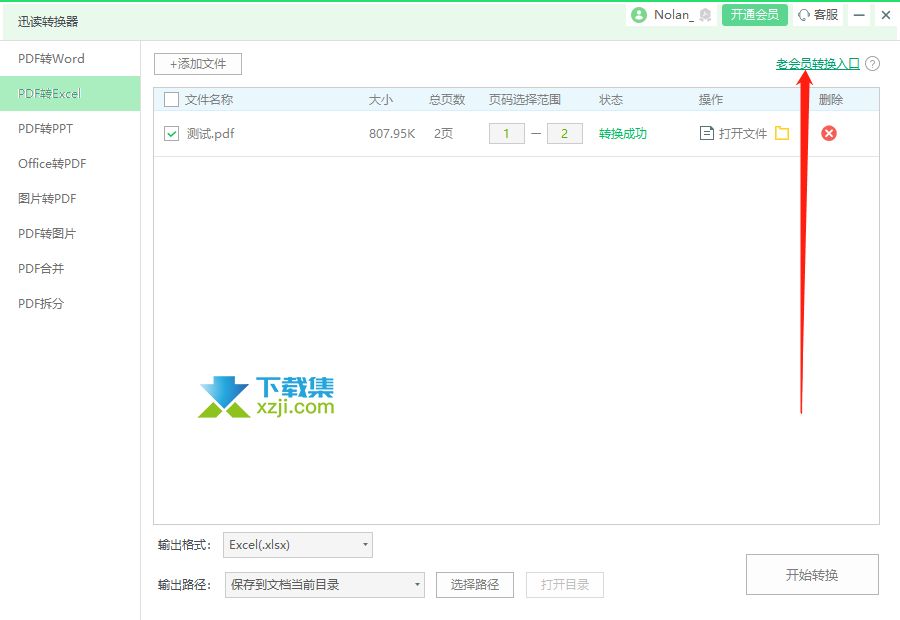Screen dimensions: 900x620
Task: Select the PDF合并 tab
Action: (70, 269)
